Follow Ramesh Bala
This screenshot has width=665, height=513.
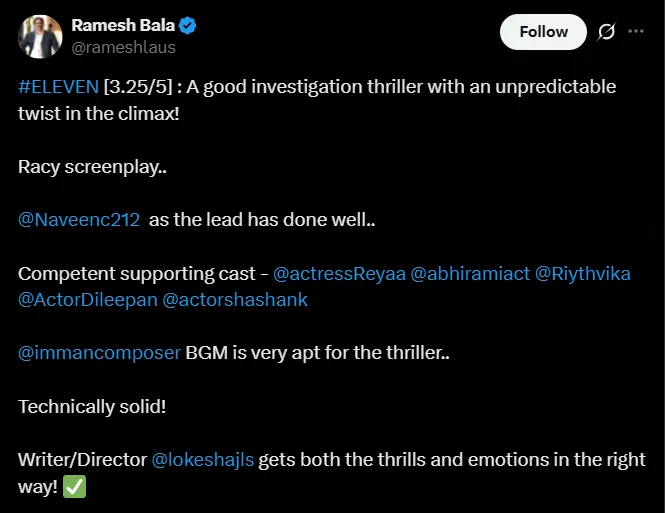[543, 32]
